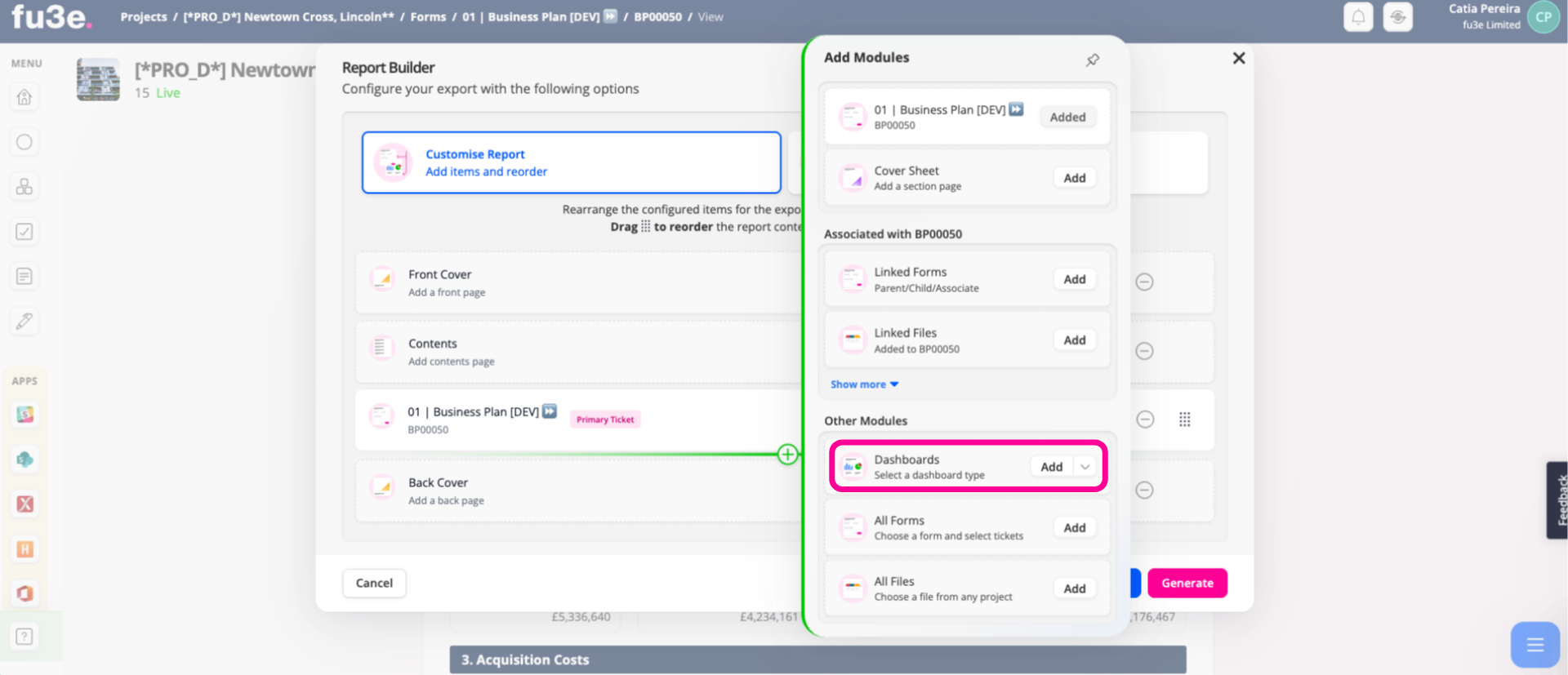Remove the Front Cover row

1145,282
